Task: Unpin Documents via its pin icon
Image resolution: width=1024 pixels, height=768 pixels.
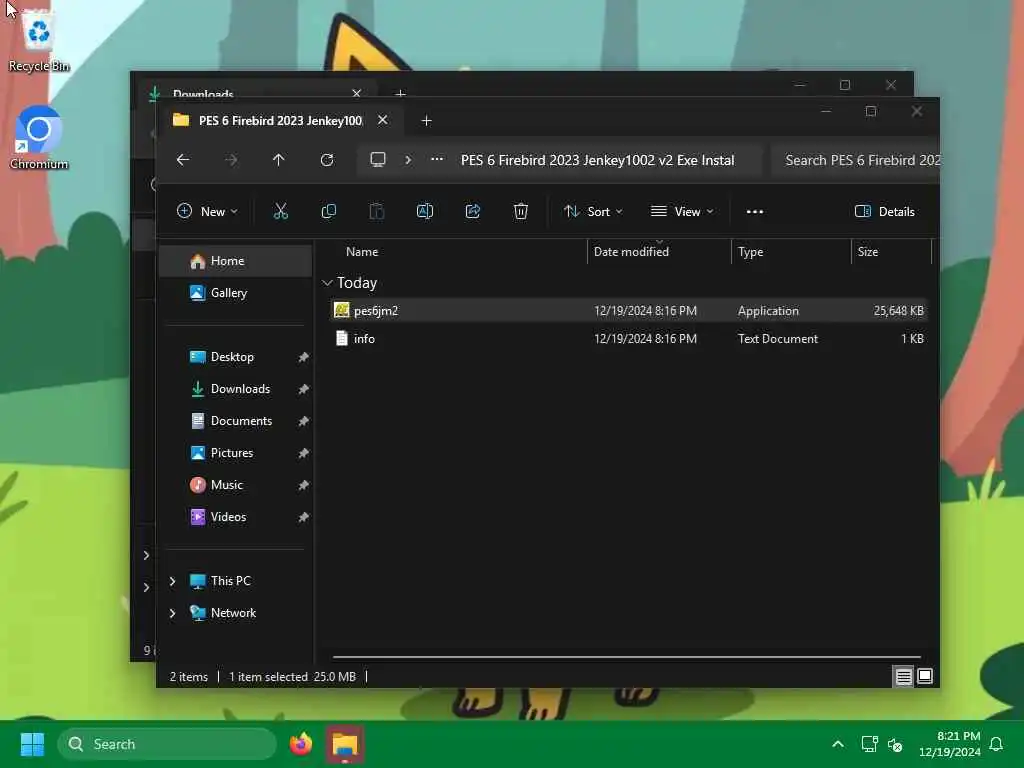Action: pyautogui.click(x=303, y=421)
